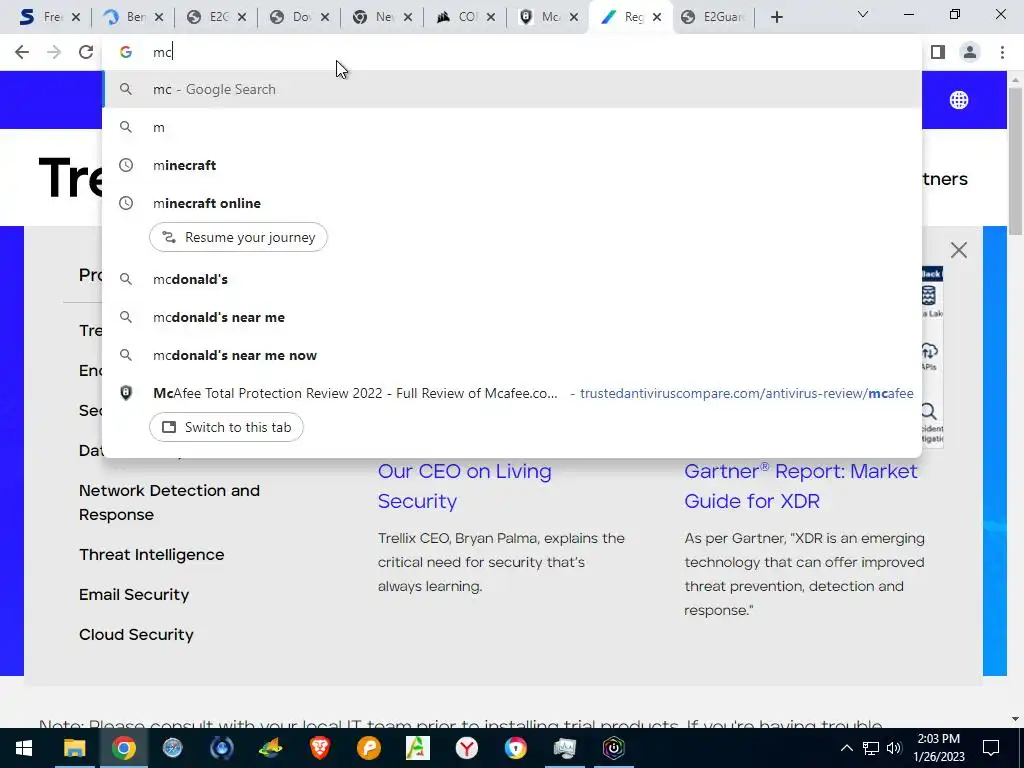Close the 'E2C' tab
1024x768 pixels.
(242, 18)
